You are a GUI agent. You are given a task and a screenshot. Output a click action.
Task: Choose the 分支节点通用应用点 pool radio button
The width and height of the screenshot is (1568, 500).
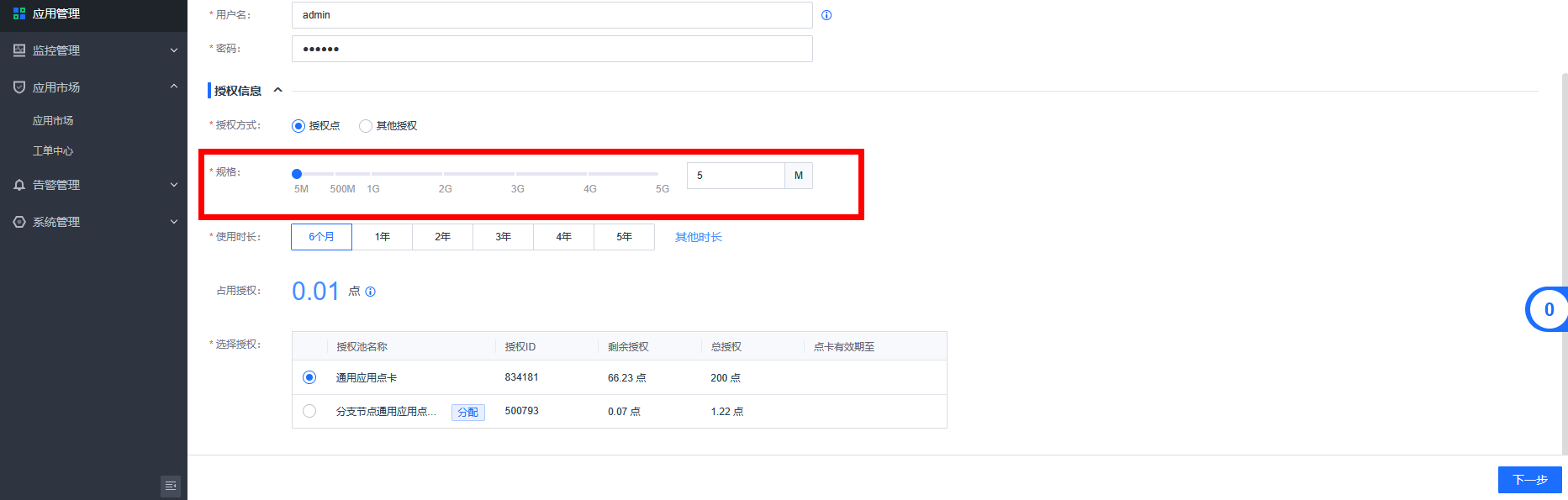click(309, 411)
